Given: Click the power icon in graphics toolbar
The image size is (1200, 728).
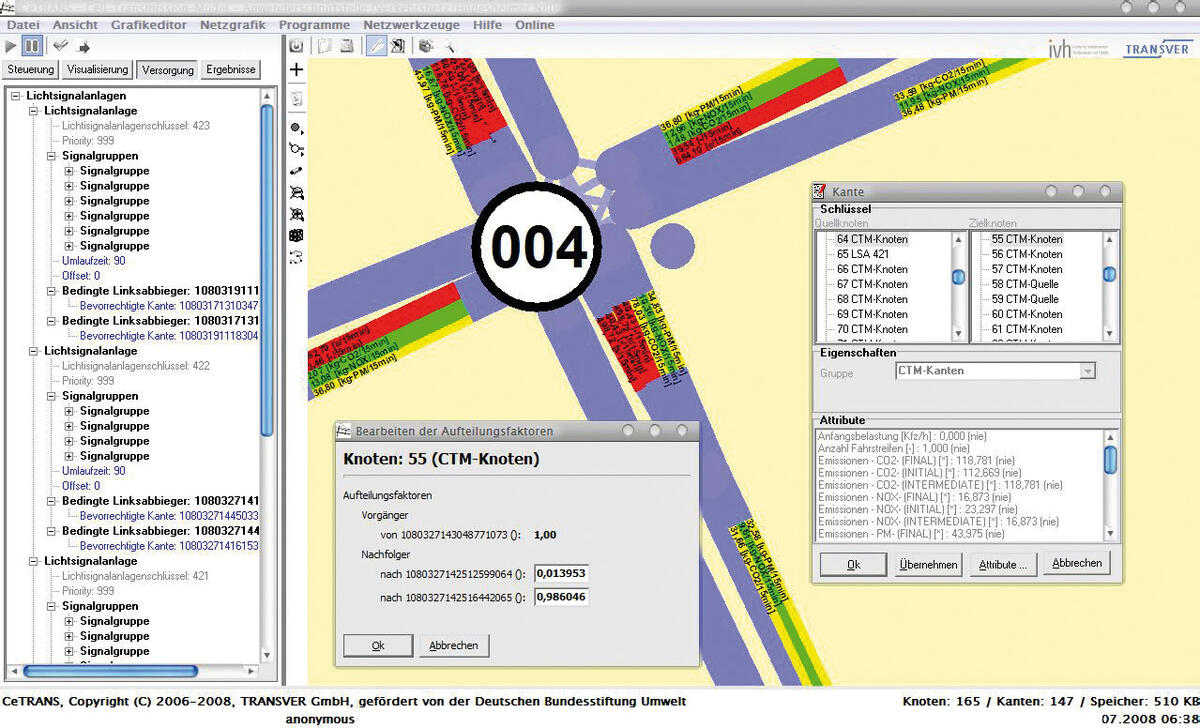Looking at the screenshot, I should [296, 46].
